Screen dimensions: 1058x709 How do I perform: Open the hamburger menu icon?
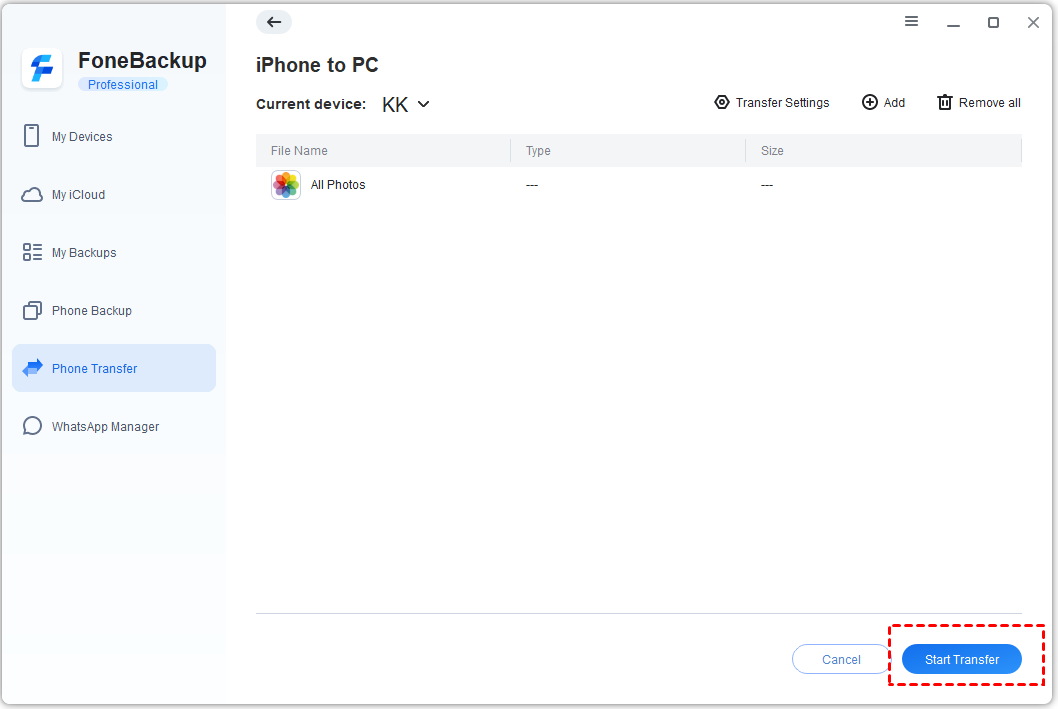pyautogui.click(x=911, y=22)
